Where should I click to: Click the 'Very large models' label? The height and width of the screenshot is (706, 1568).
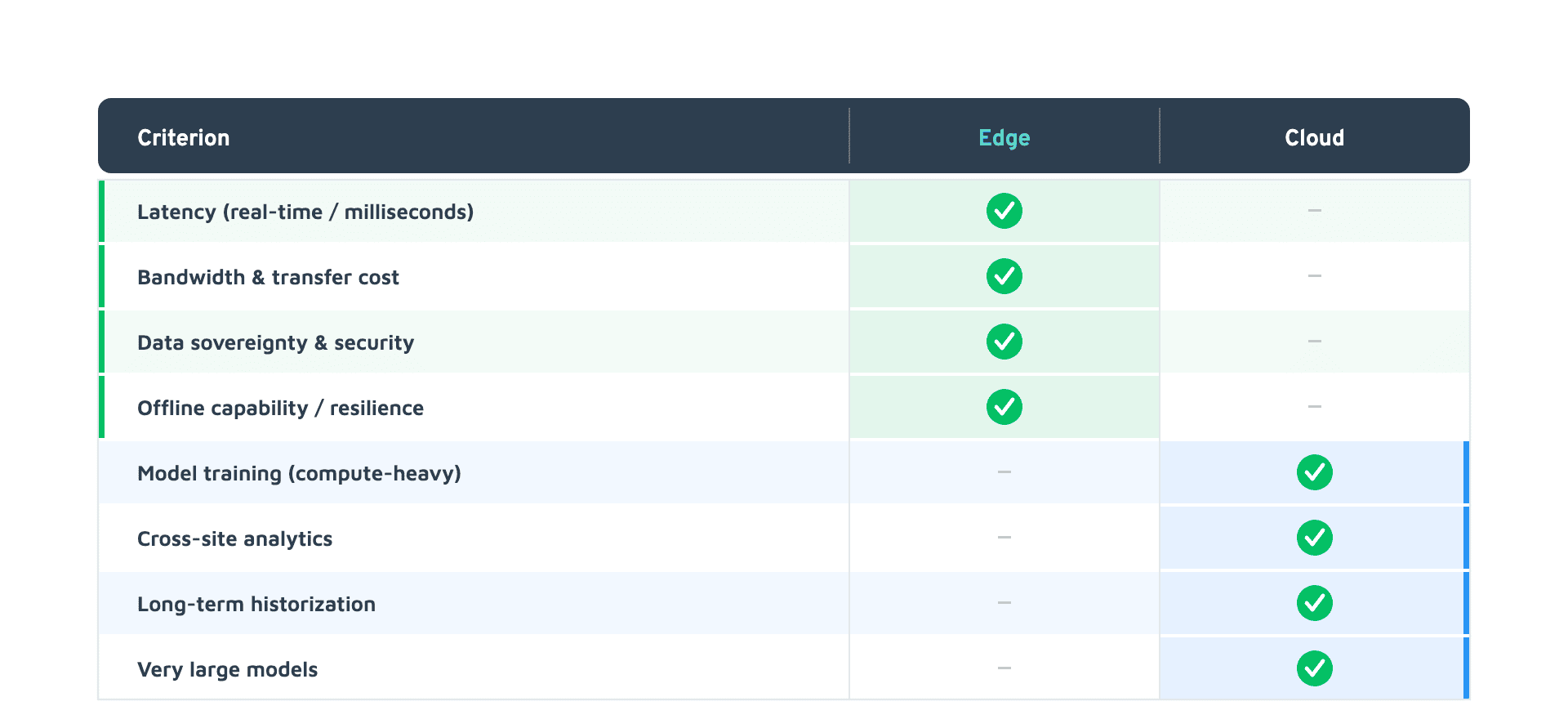227,670
